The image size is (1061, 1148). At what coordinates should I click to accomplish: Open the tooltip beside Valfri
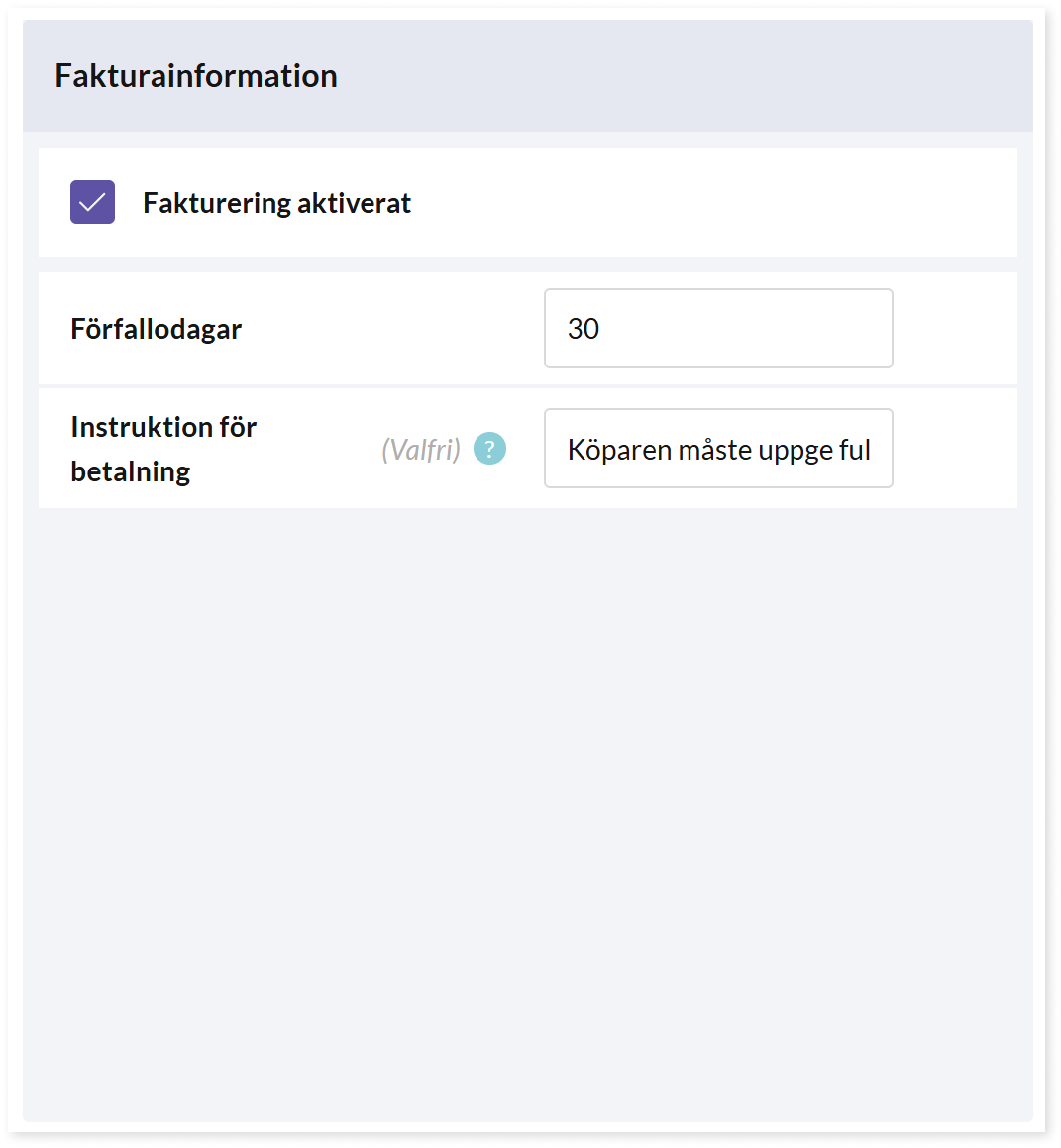coord(489,448)
